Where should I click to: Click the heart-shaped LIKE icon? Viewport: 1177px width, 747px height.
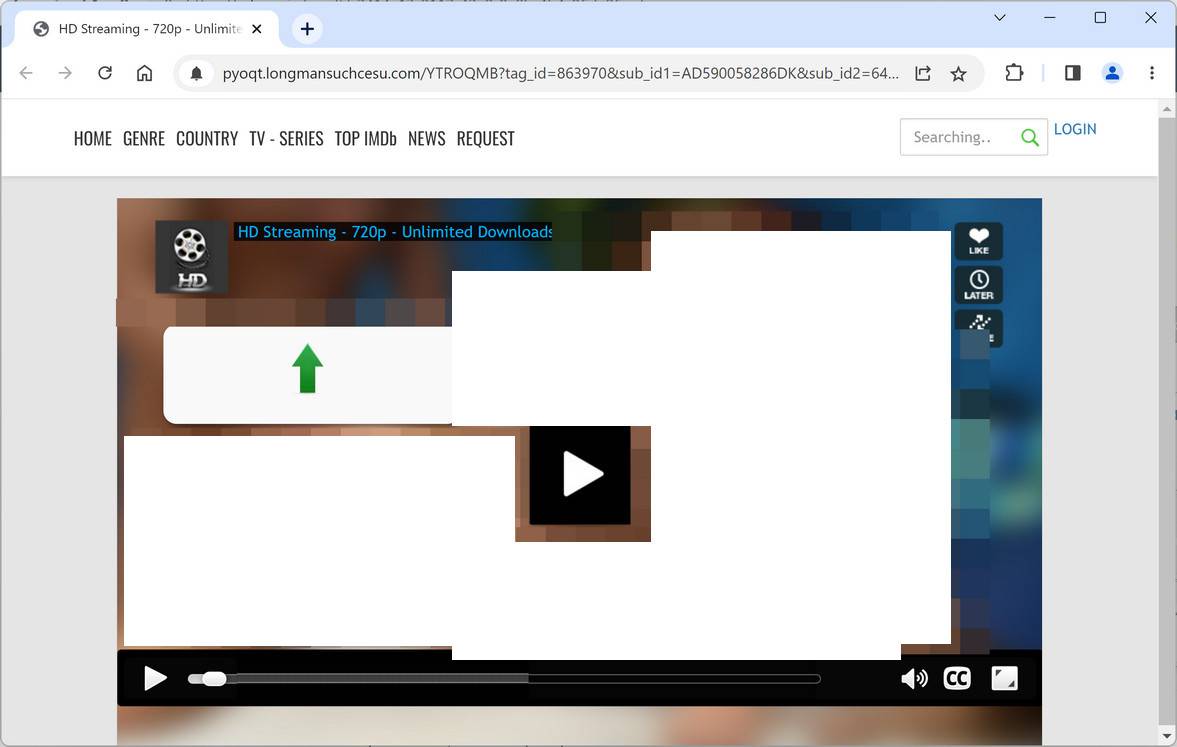pos(978,240)
